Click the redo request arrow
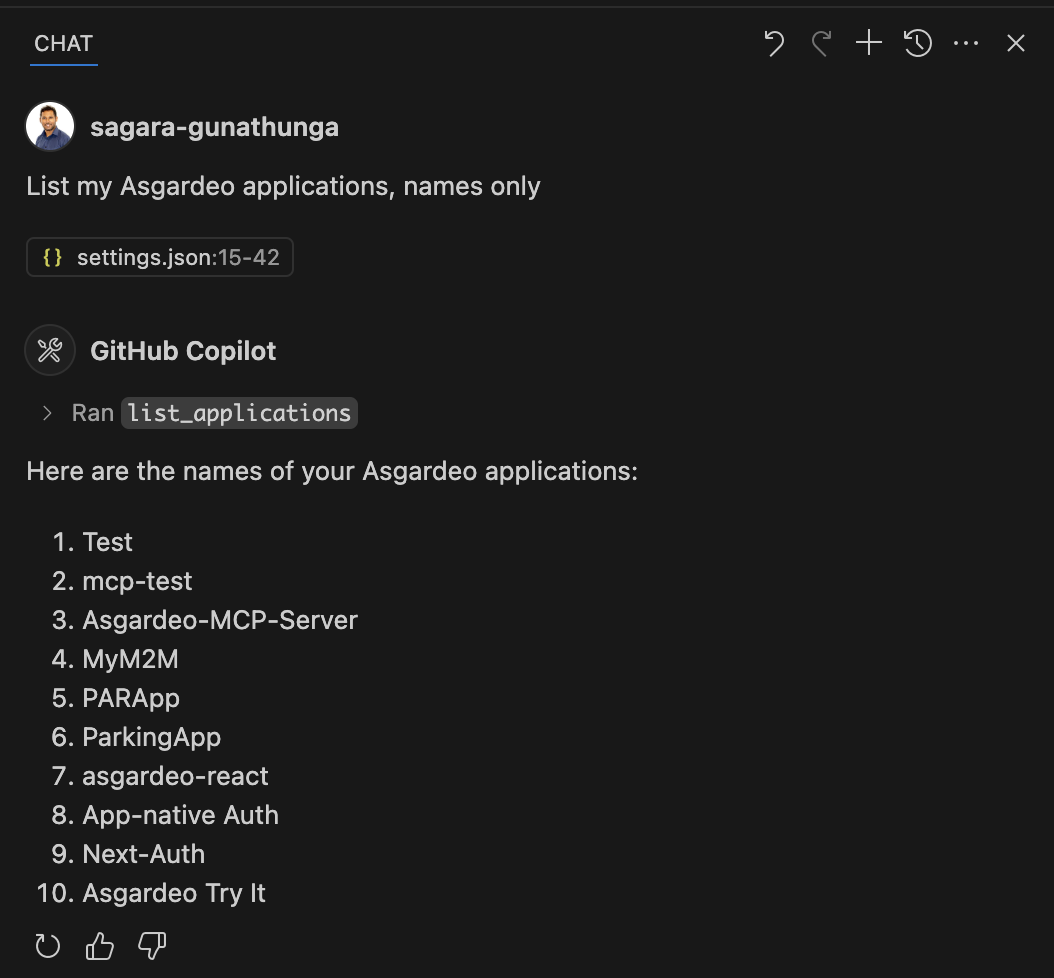The image size is (1054, 978). pos(821,44)
